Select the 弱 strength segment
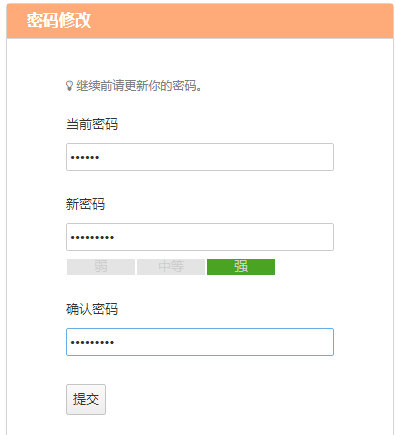This screenshot has width=395, height=435. 101,267
